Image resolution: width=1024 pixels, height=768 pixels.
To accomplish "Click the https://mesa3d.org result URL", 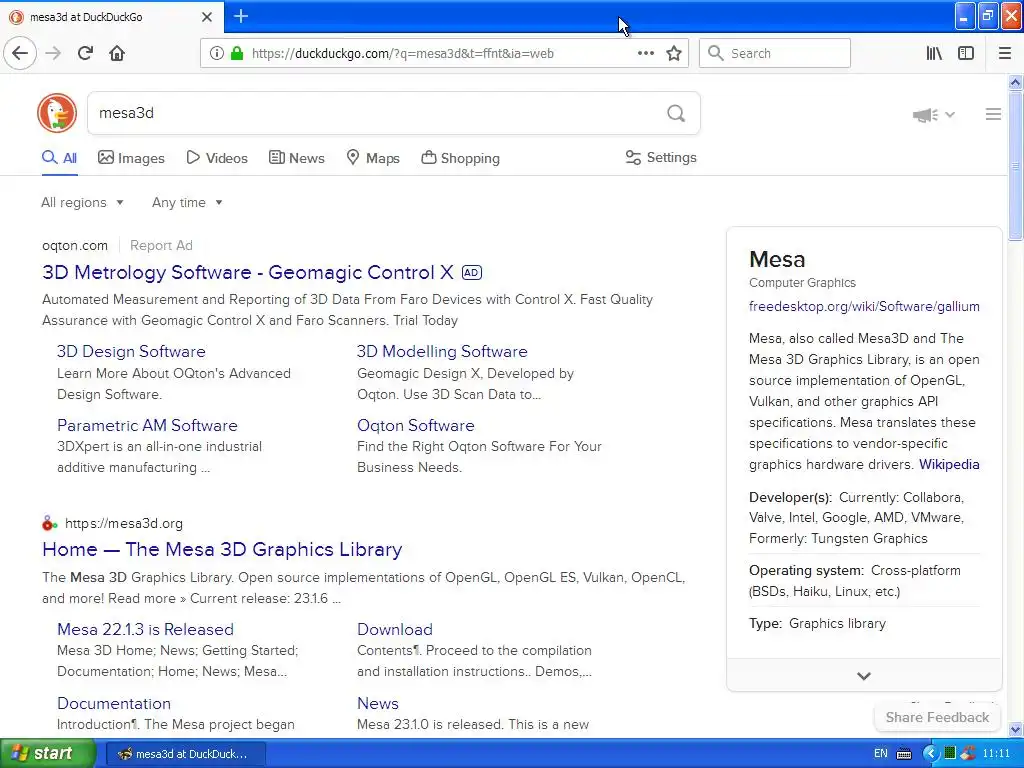I will click(124, 523).
